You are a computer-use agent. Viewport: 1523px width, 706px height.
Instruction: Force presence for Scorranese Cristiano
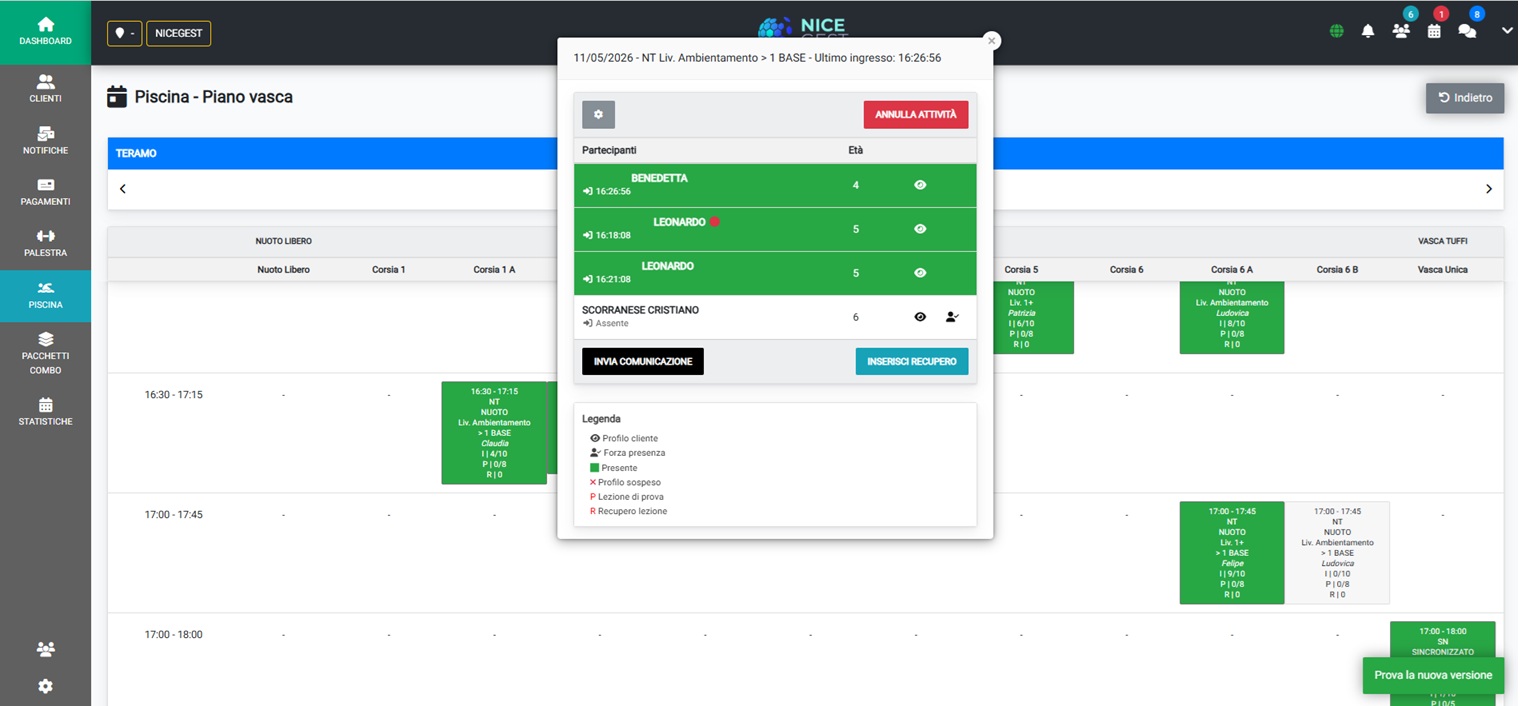[x=952, y=317]
